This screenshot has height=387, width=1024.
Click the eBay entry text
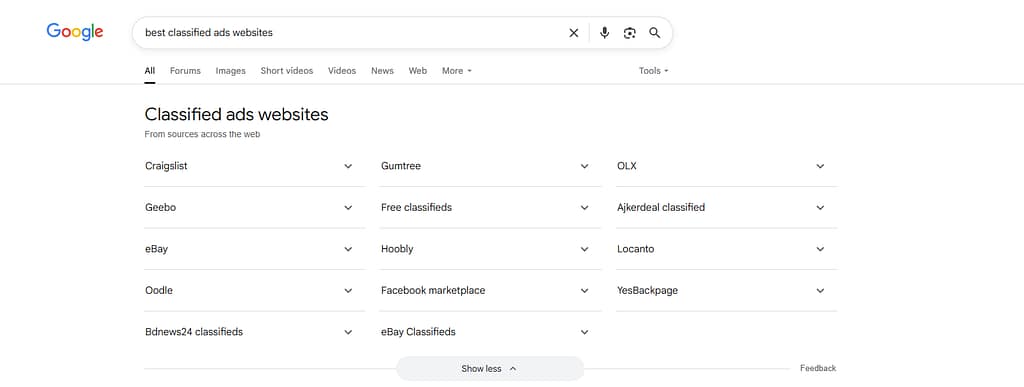pyautogui.click(x=156, y=249)
